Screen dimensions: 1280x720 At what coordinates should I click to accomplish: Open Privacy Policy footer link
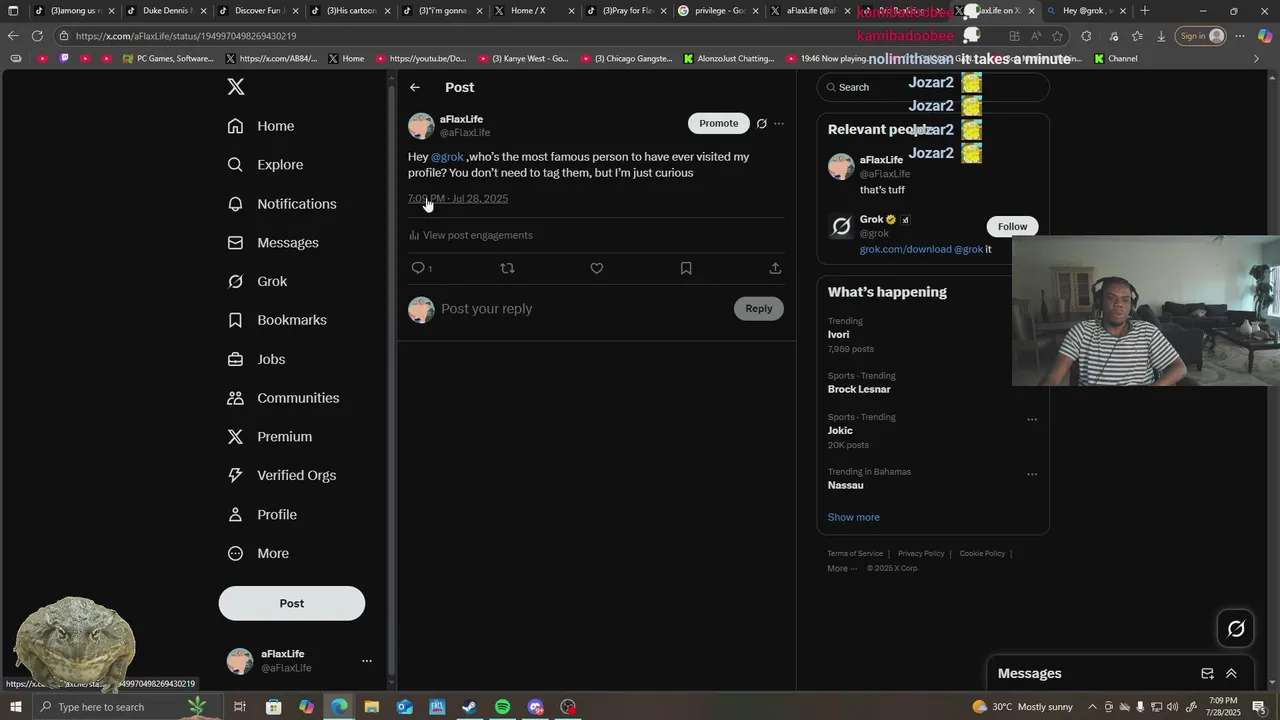[x=921, y=553]
